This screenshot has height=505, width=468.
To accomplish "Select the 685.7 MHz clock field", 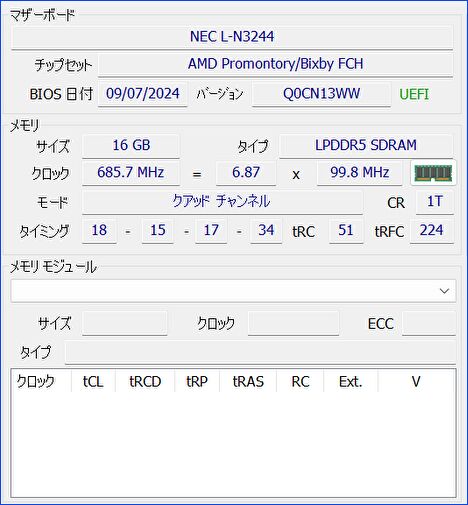I will click(131, 173).
